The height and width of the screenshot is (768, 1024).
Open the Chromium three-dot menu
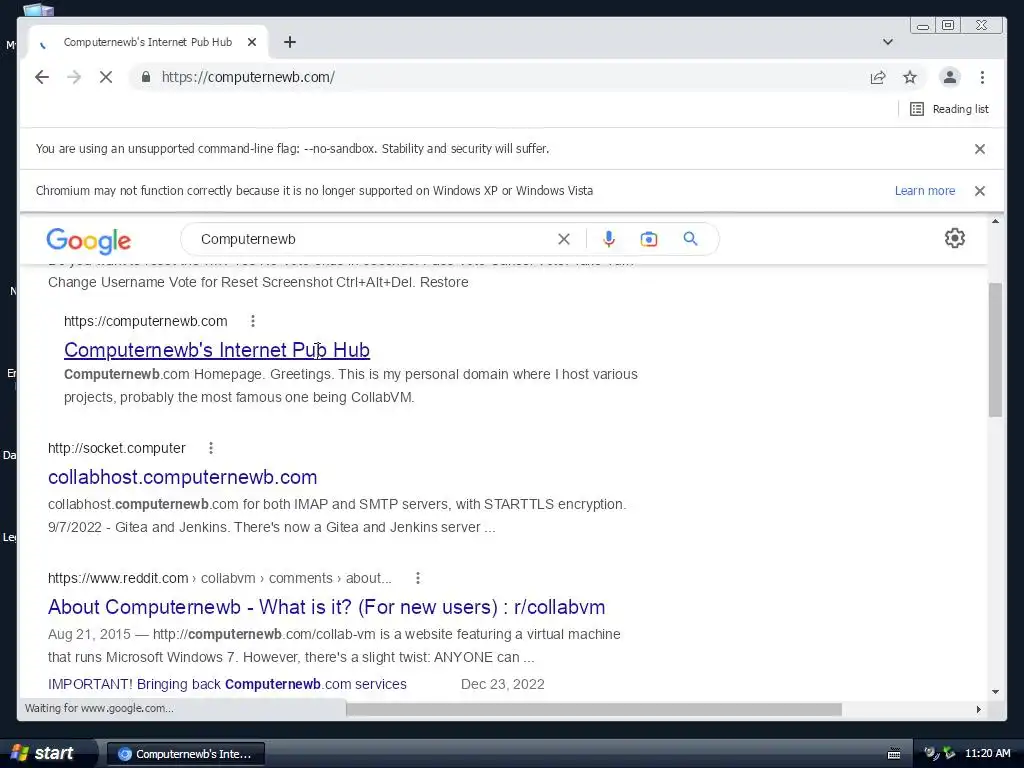[982, 77]
